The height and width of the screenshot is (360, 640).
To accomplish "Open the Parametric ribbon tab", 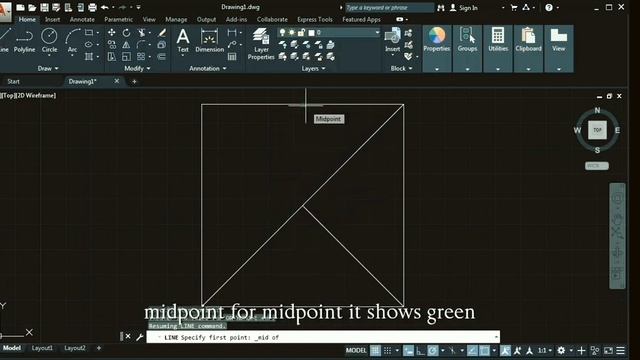I will coord(118,19).
